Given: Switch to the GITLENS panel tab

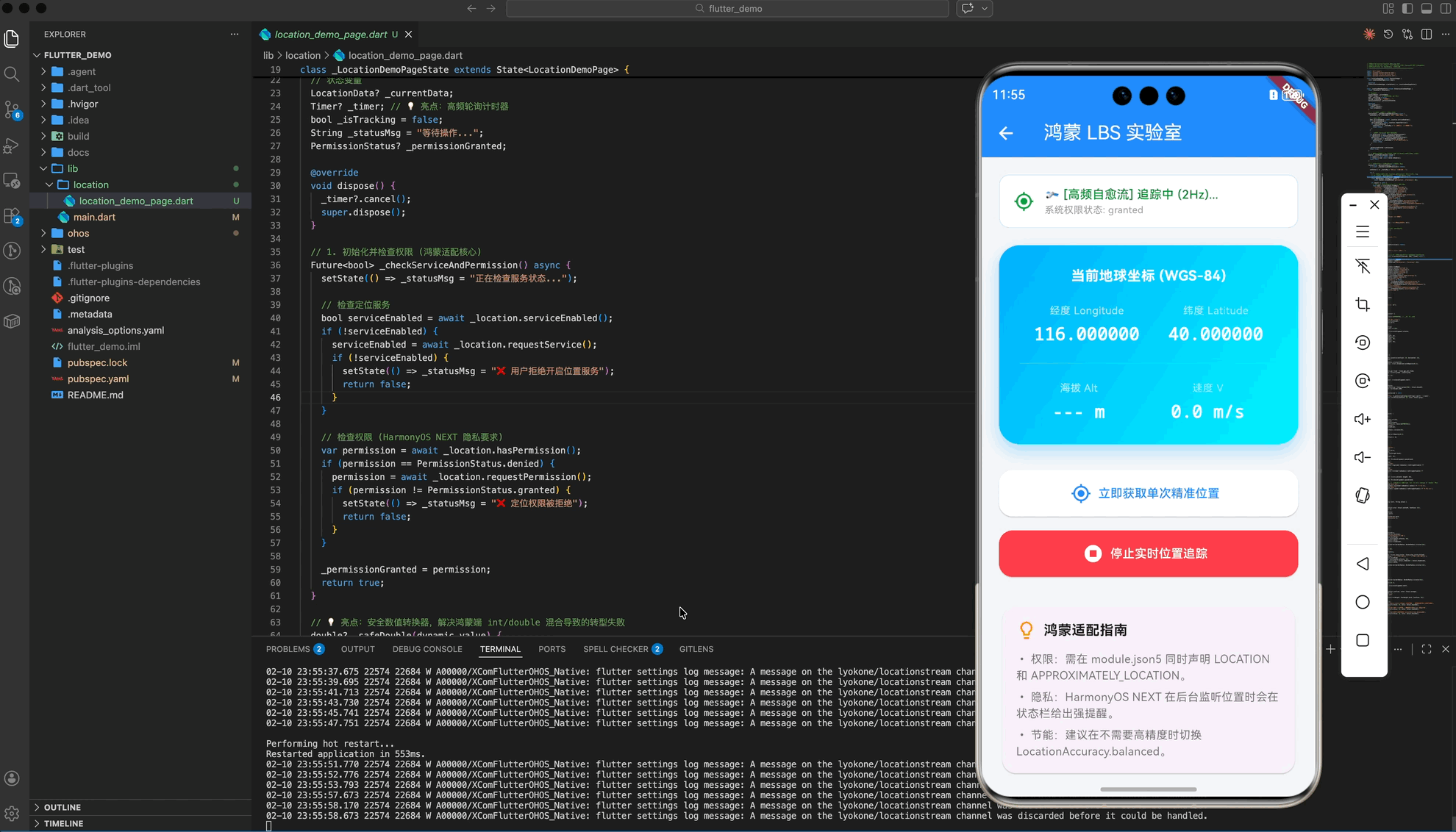Looking at the screenshot, I should pos(696,649).
